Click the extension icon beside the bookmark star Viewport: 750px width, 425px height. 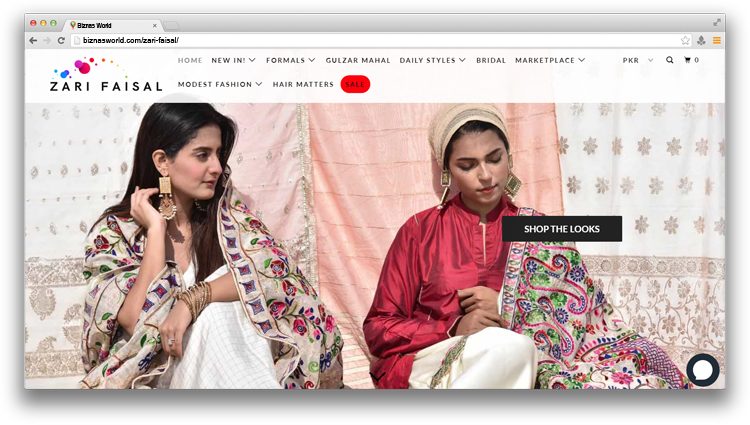[701, 40]
